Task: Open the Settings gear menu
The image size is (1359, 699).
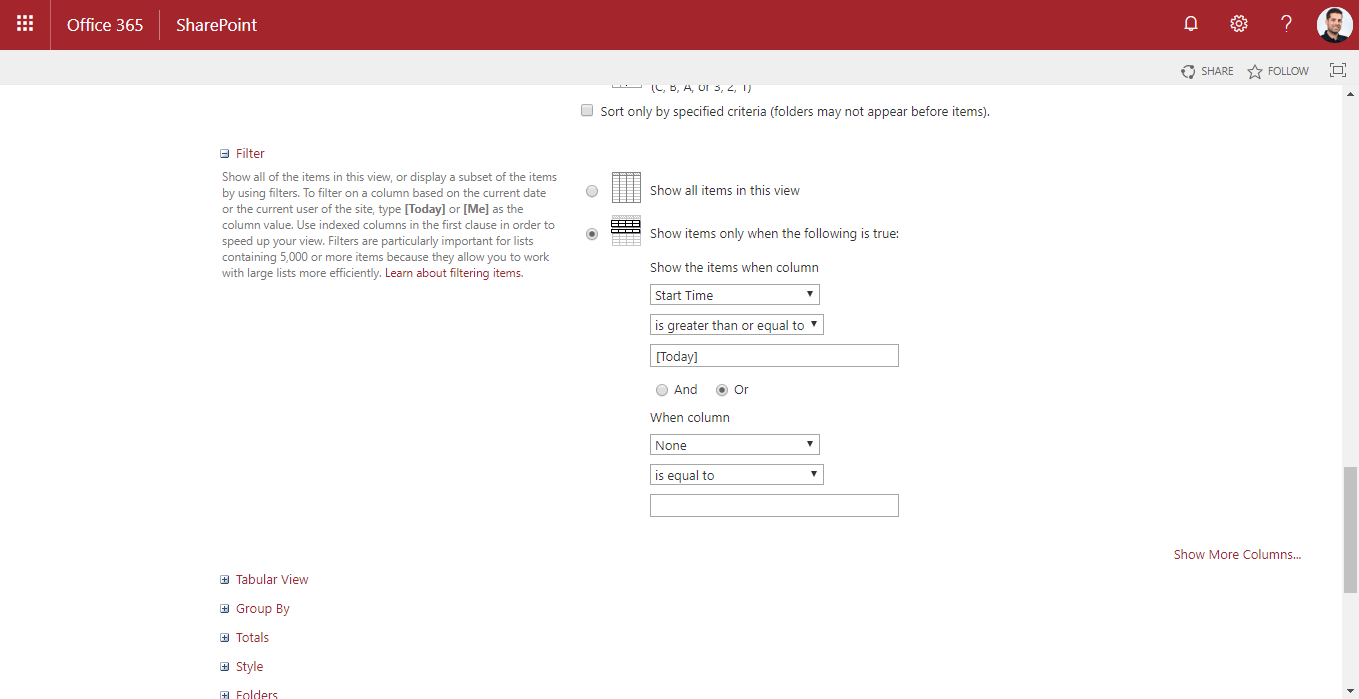Action: coord(1238,23)
